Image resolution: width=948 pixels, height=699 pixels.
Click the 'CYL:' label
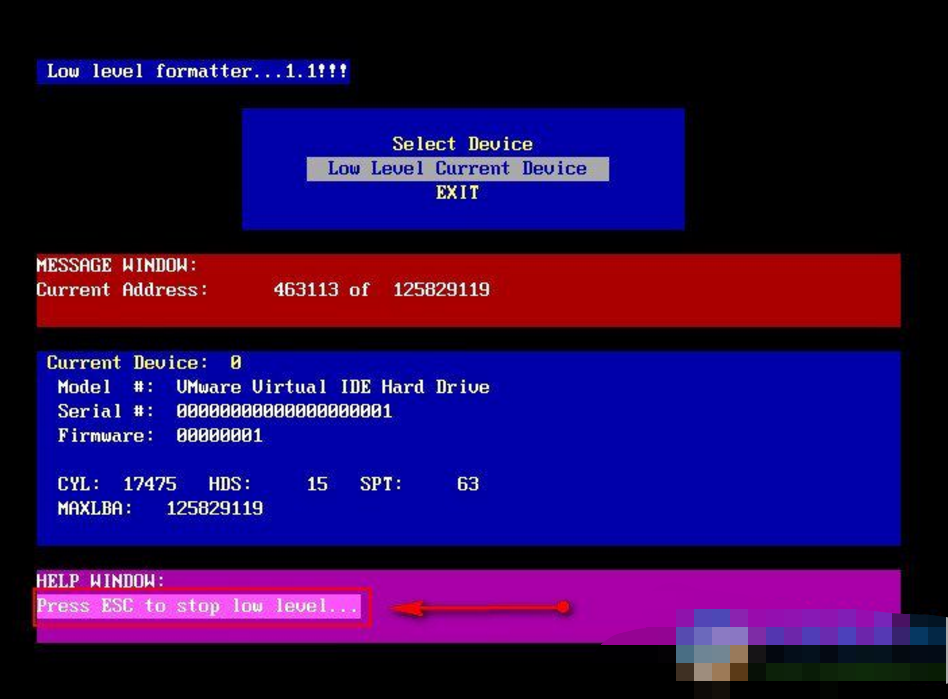tap(79, 484)
